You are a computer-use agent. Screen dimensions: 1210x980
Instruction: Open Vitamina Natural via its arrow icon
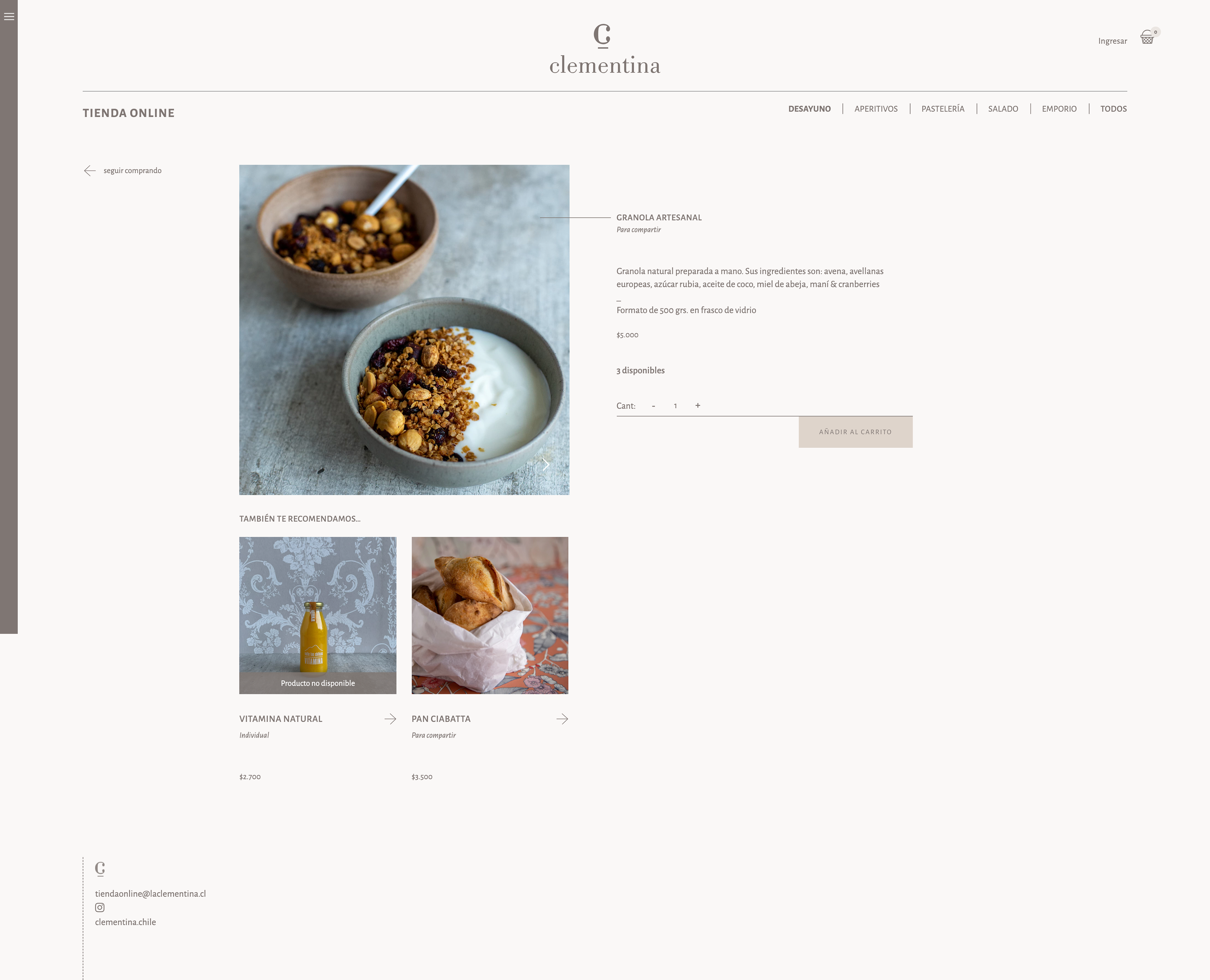[390, 719]
